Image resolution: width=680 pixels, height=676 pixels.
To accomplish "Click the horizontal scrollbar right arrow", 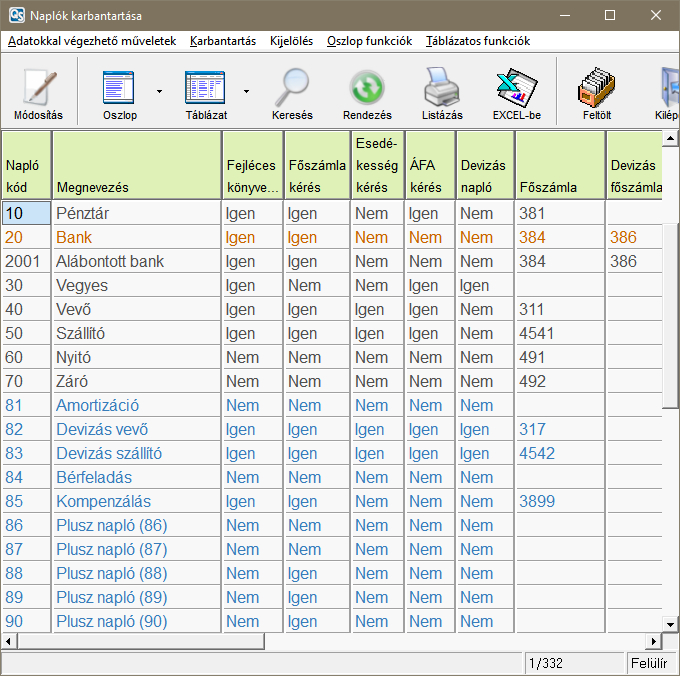I will pyautogui.click(x=654, y=641).
